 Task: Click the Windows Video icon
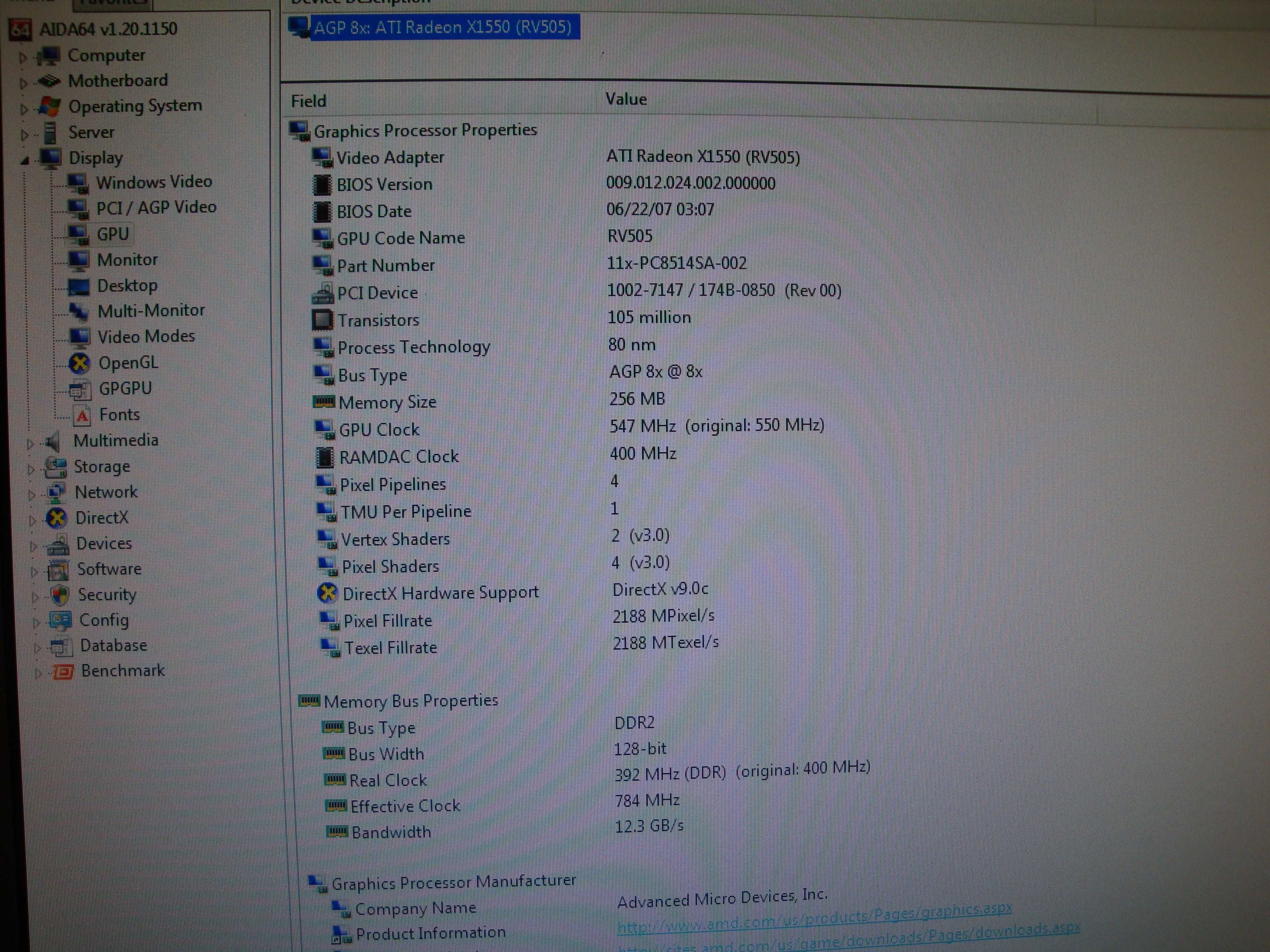tap(78, 183)
